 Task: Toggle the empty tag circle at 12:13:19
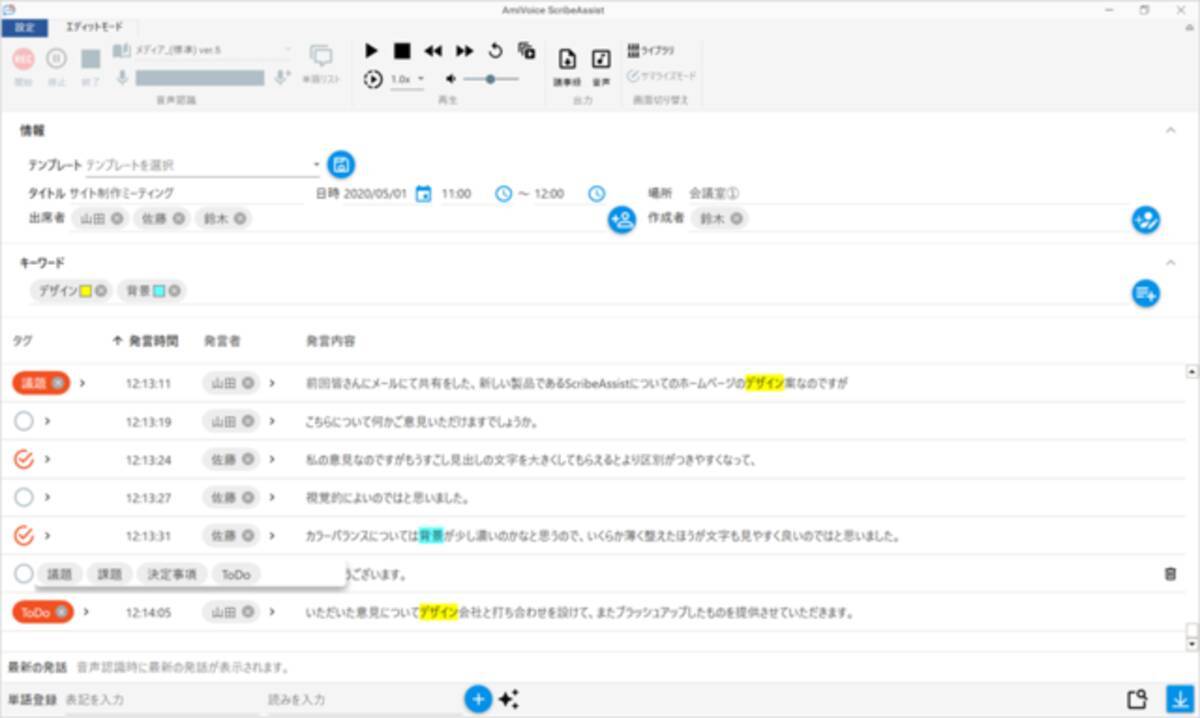[24, 421]
